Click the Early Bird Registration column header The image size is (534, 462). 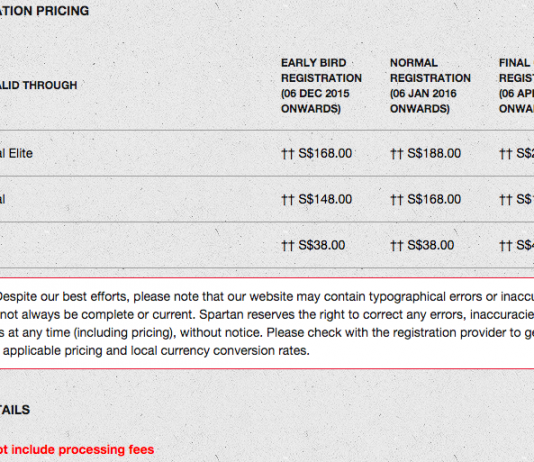[321, 85]
